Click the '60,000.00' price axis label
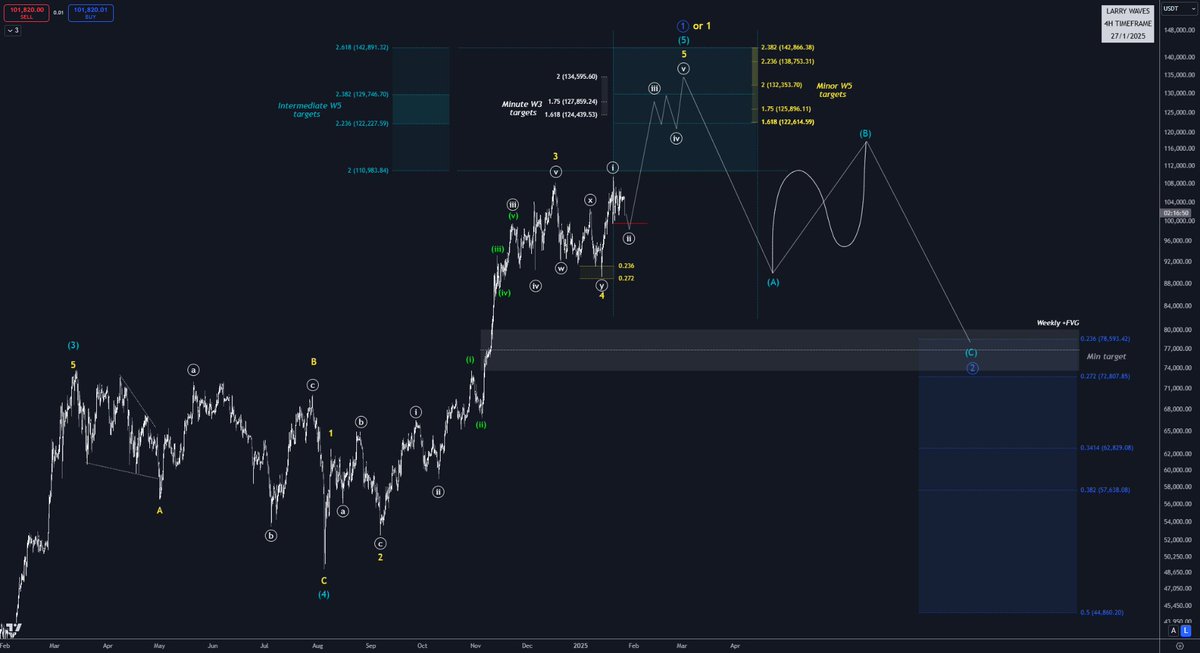 (x=1176, y=472)
